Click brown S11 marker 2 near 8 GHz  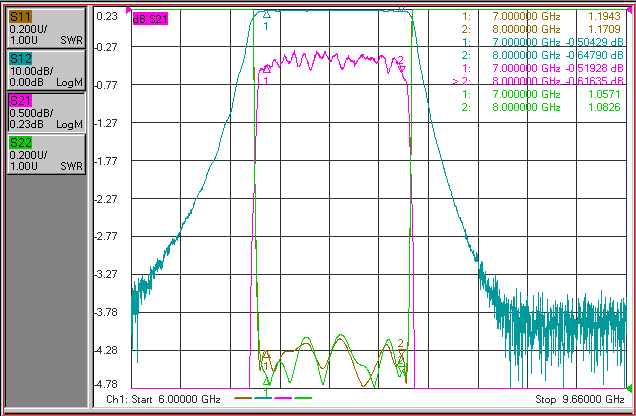click(401, 351)
